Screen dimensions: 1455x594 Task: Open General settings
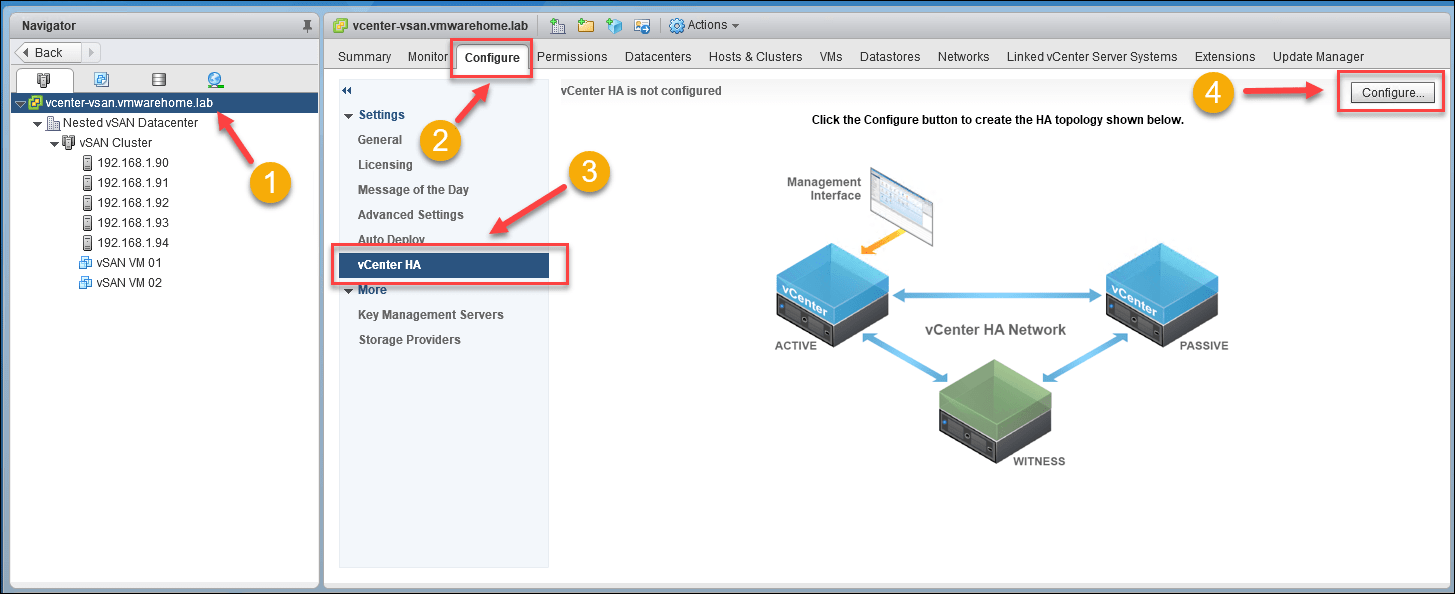click(x=380, y=140)
